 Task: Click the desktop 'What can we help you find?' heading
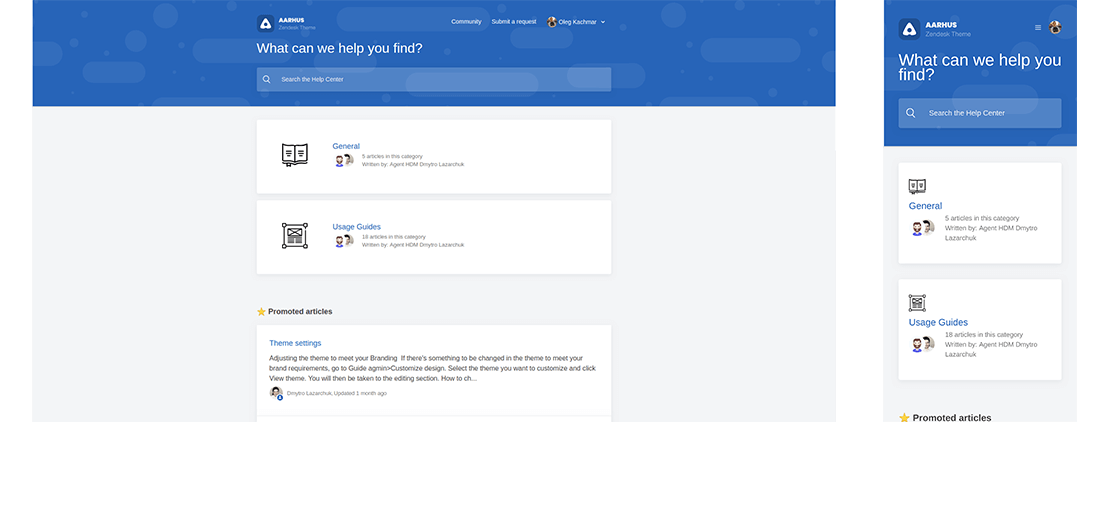340,49
